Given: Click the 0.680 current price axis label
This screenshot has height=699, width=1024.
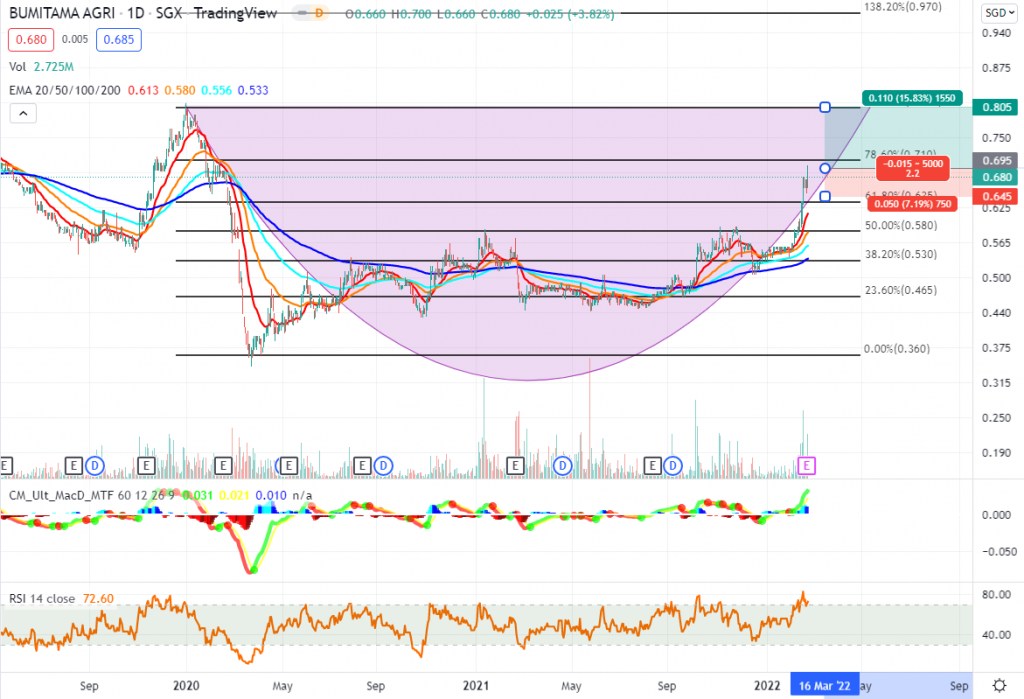Looking at the screenshot, I should pyautogui.click(x=997, y=177).
